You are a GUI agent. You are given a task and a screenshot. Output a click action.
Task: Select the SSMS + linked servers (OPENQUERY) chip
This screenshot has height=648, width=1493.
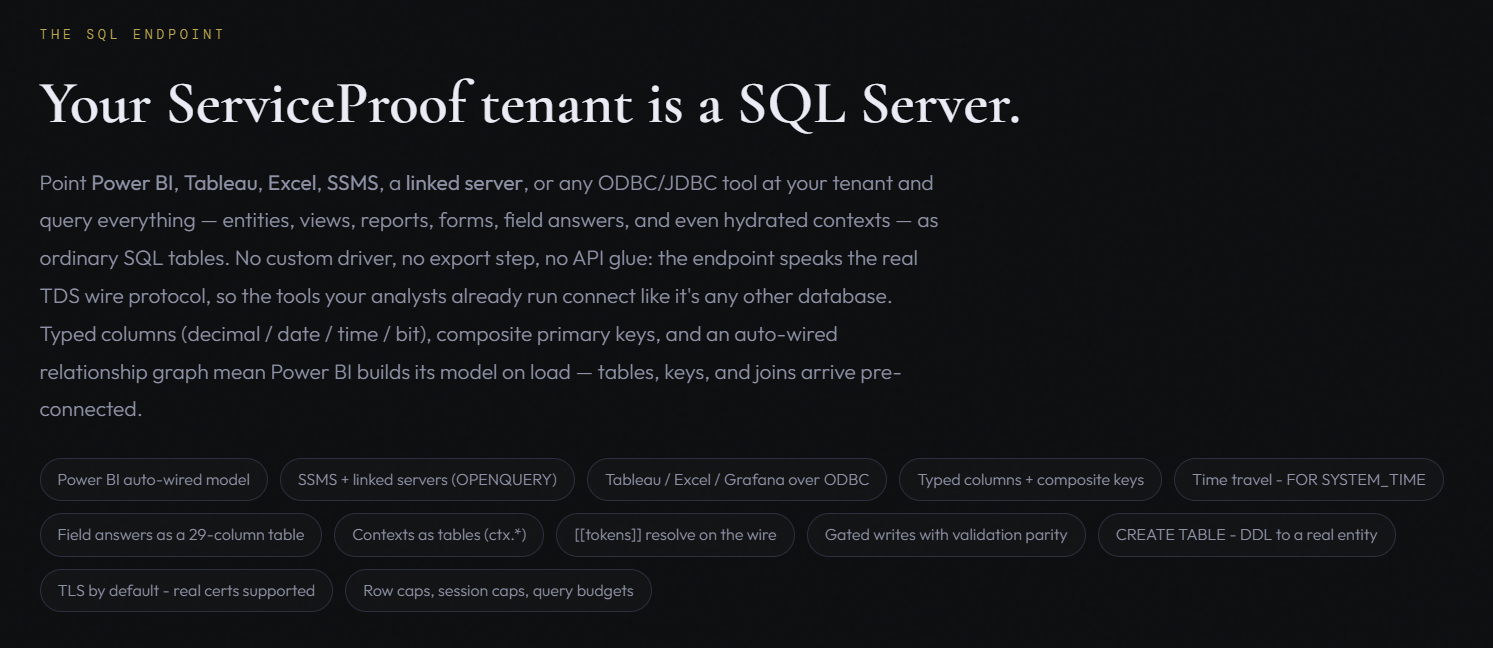[427, 480]
